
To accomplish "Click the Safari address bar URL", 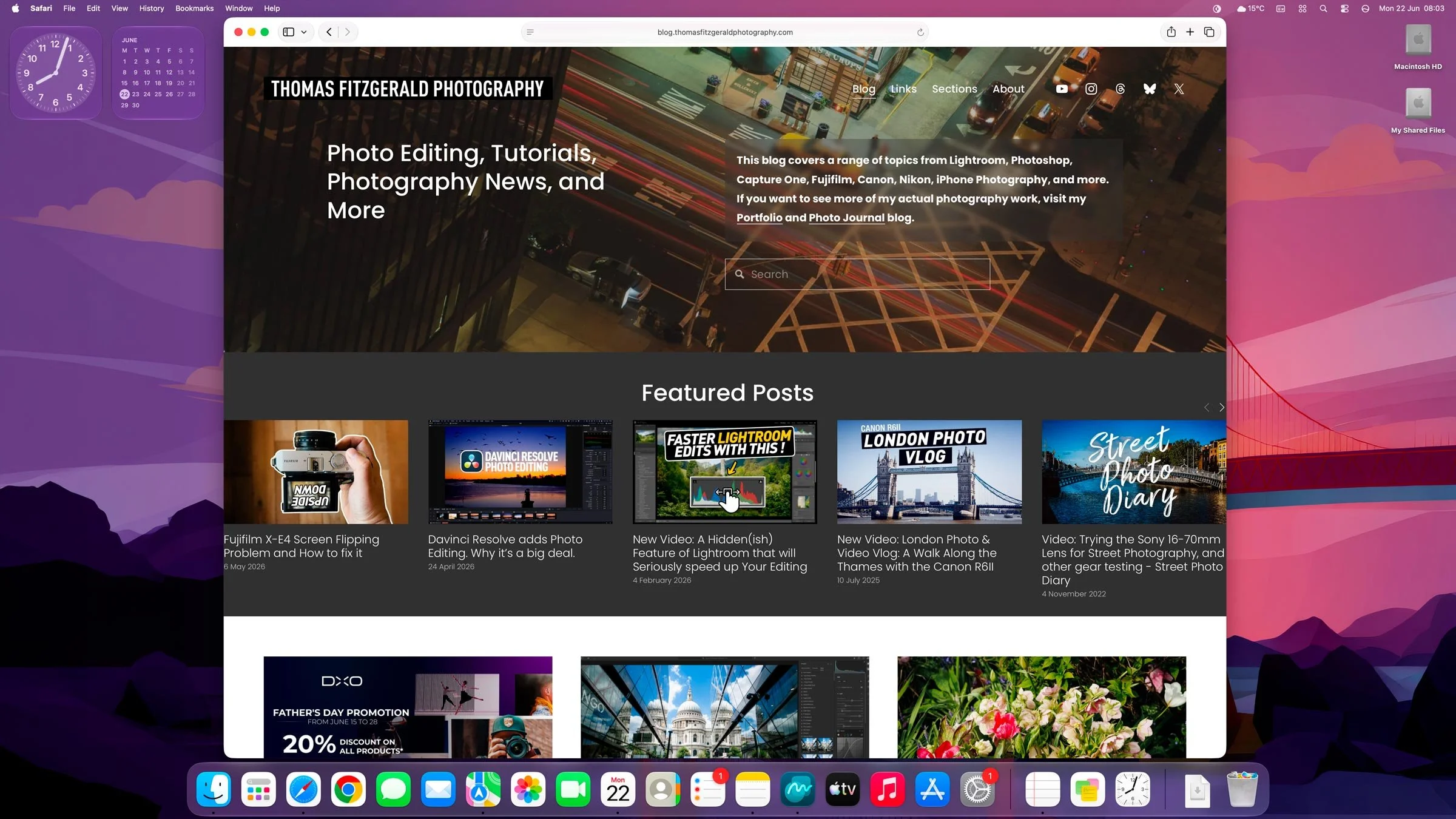I will (x=724, y=32).
